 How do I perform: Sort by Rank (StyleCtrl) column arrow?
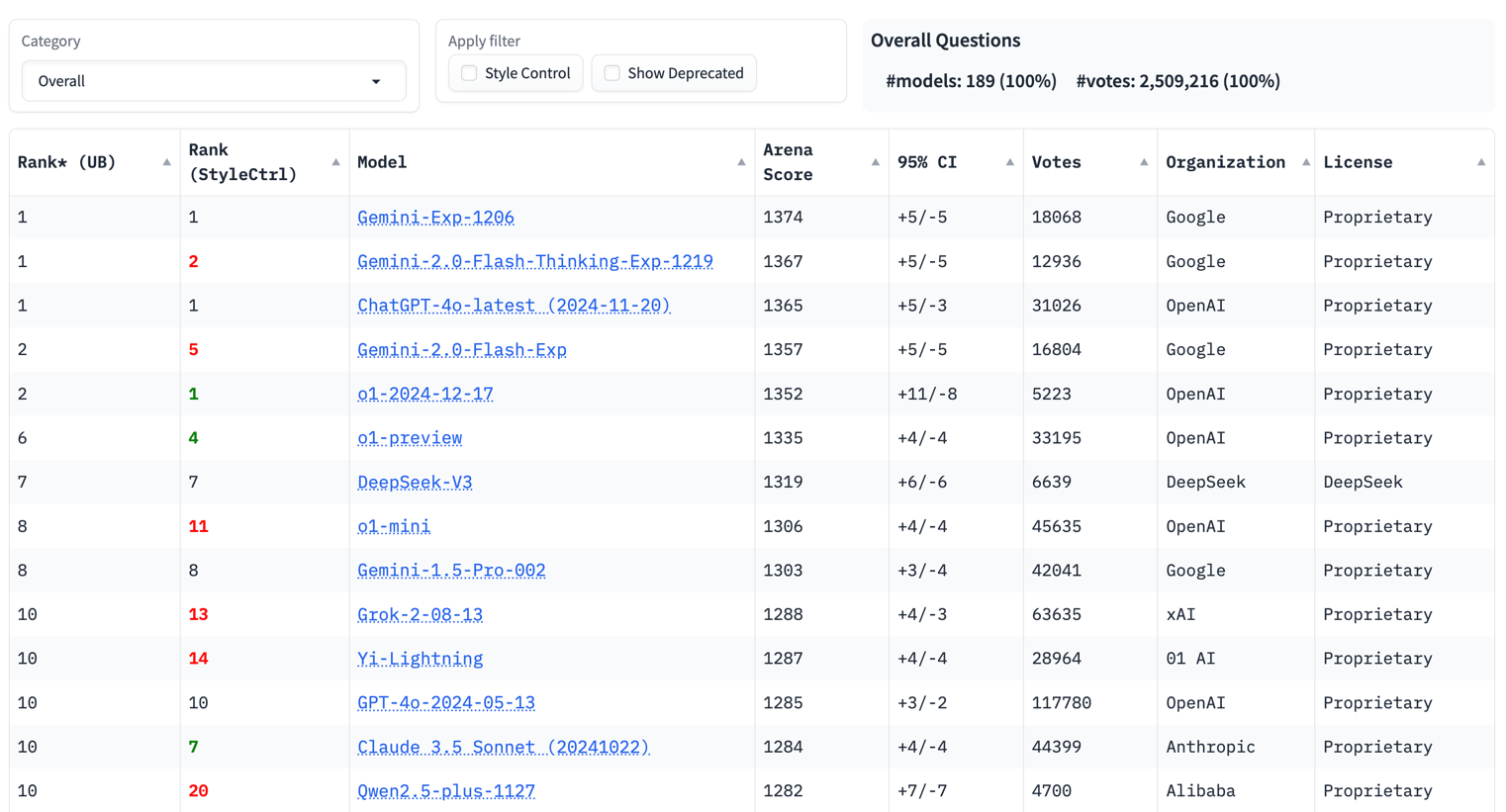click(x=335, y=162)
